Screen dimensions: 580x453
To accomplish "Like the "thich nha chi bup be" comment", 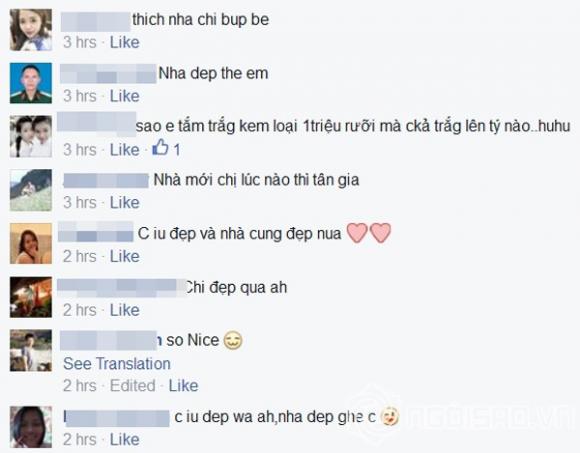I will point(125,42).
